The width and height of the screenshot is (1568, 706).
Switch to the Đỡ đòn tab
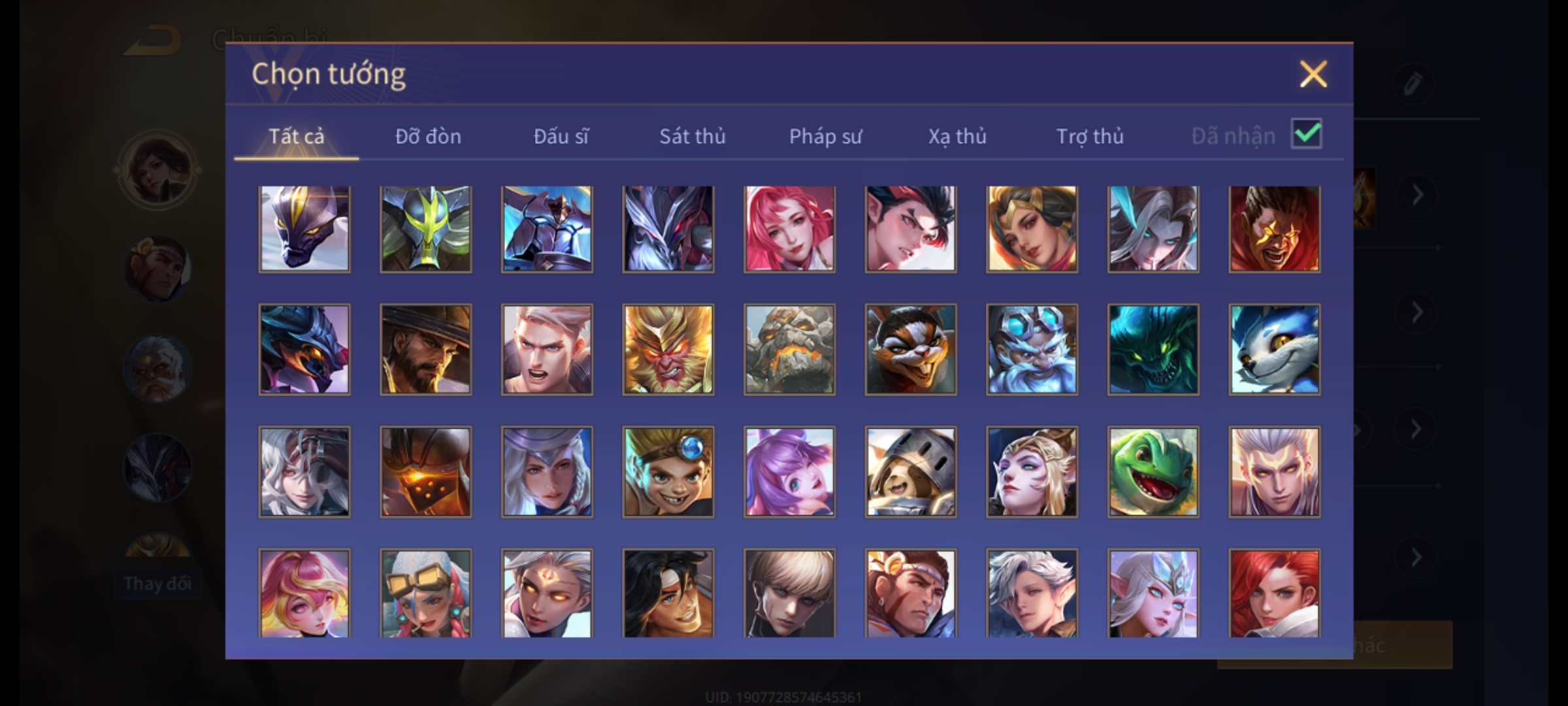click(x=428, y=136)
